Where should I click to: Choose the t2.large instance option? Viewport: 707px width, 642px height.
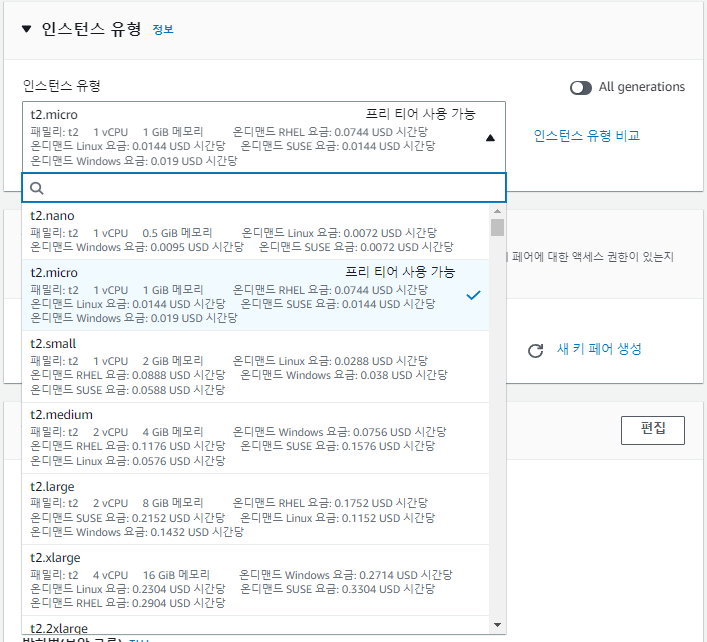click(256, 509)
